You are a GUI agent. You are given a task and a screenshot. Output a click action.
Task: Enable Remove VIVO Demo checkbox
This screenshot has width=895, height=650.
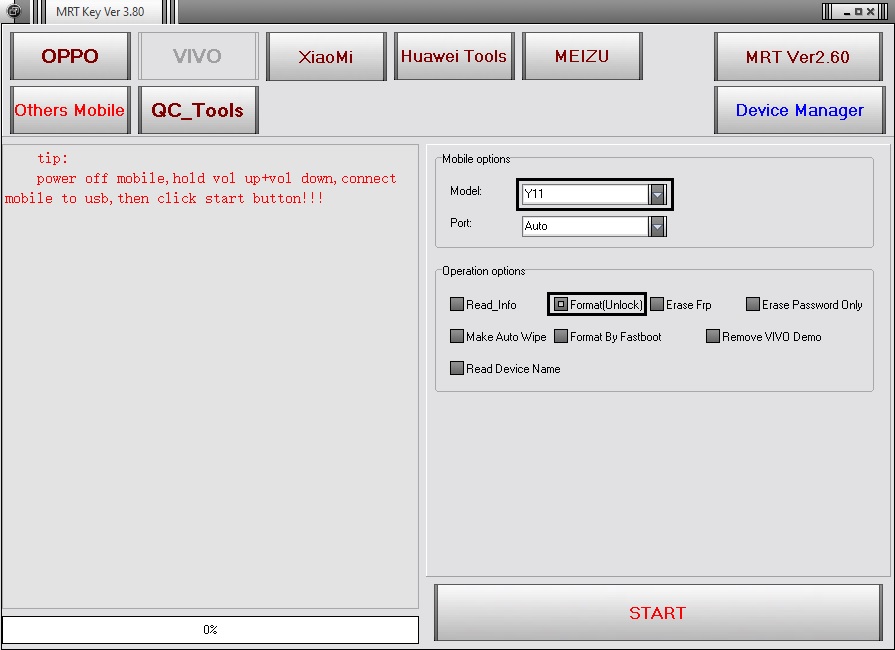tap(713, 336)
